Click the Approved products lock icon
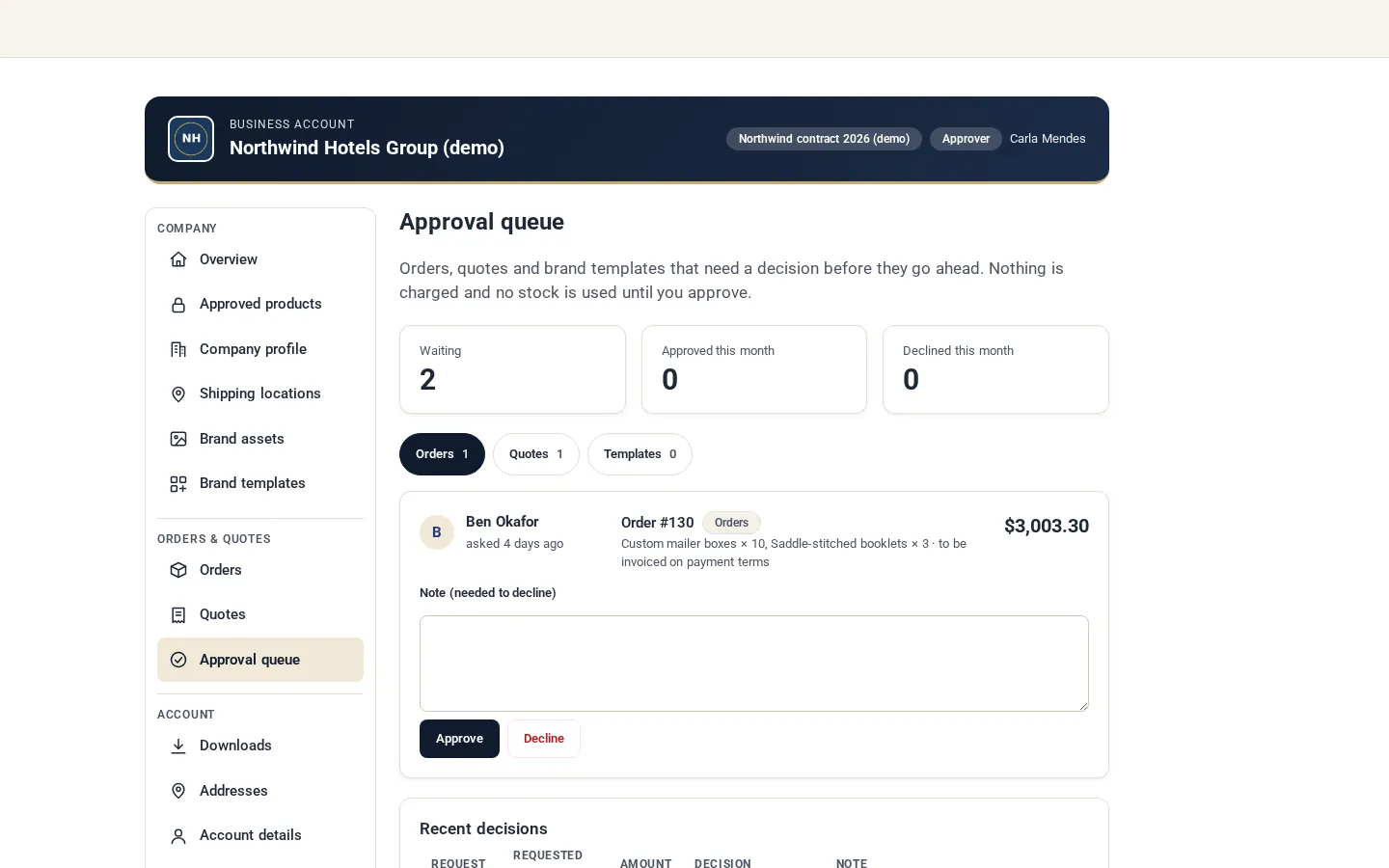This screenshot has width=1389, height=868. pos(178,305)
